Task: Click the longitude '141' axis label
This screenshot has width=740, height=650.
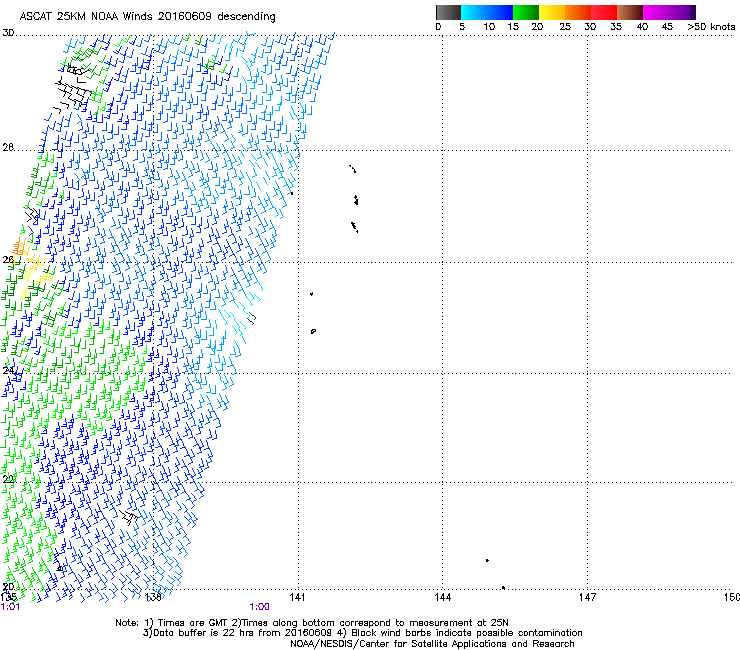Action: [x=297, y=598]
